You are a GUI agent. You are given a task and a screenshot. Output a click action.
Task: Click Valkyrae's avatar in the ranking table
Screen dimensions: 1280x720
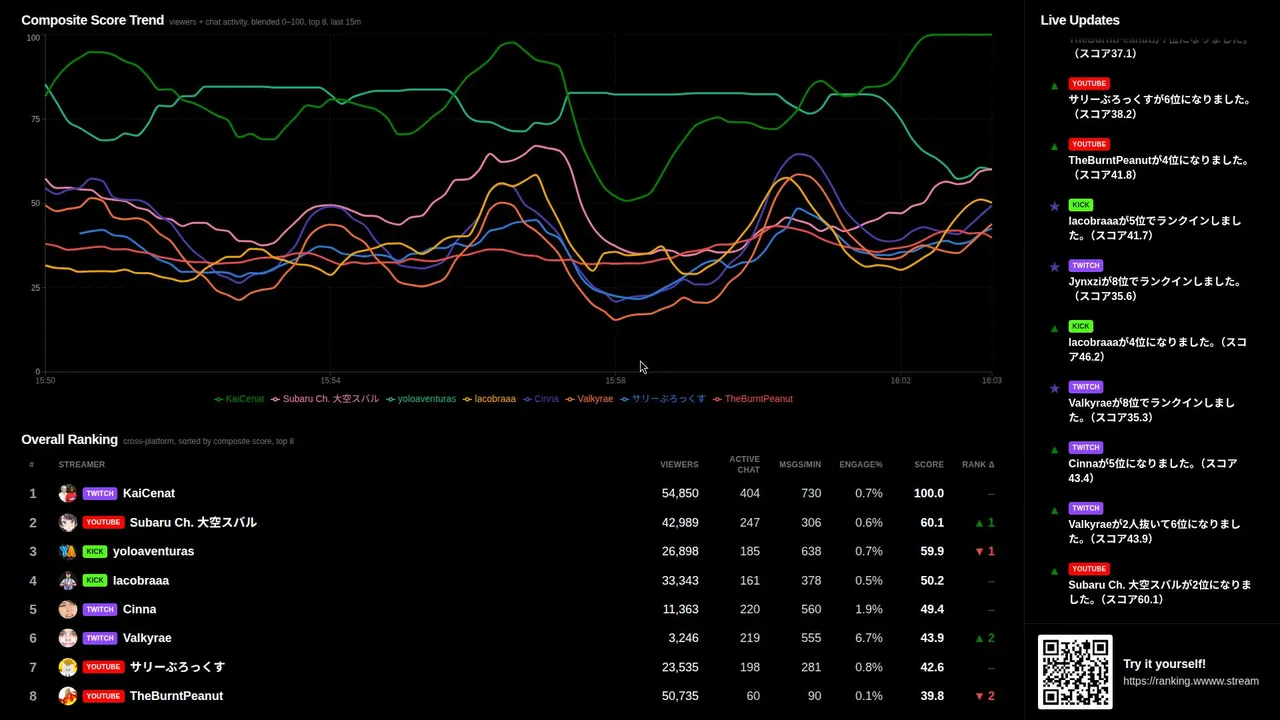68,638
